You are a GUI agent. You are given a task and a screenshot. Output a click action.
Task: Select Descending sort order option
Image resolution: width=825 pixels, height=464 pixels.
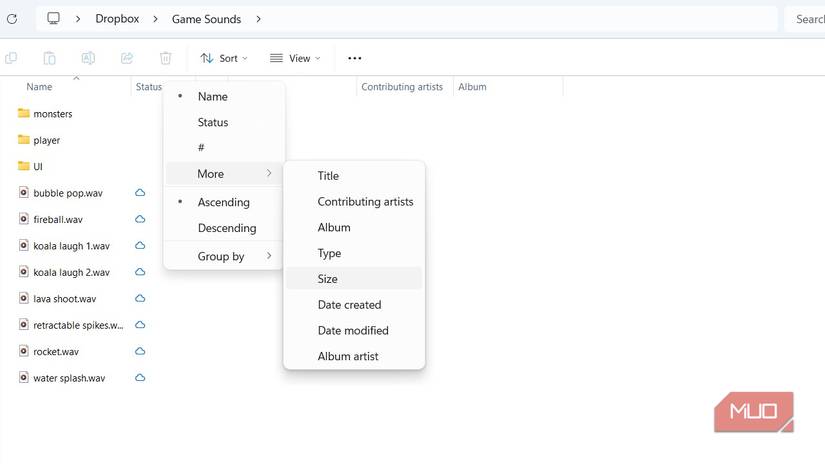click(224, 228)
